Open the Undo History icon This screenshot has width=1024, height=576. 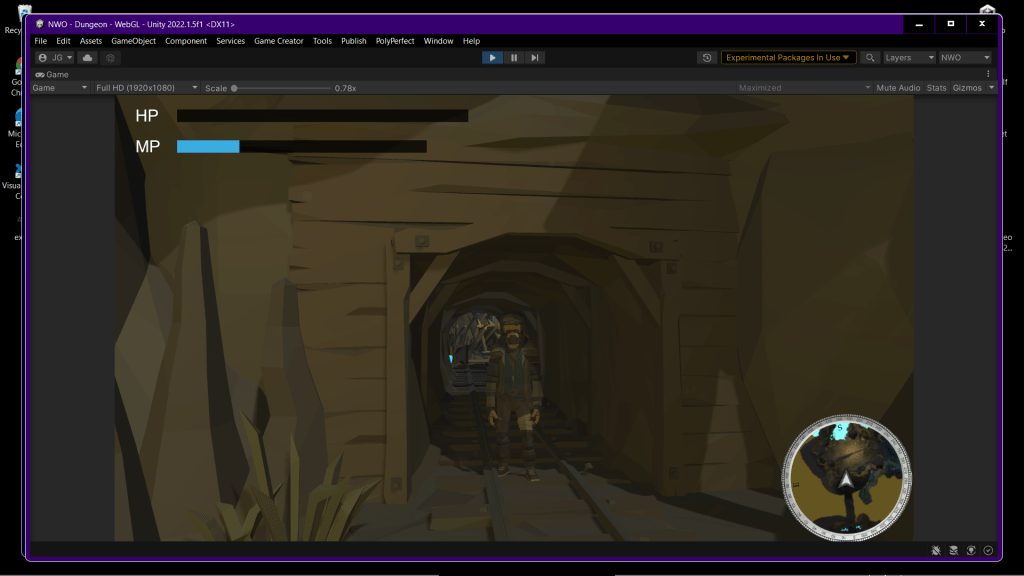tap(708, 58)
